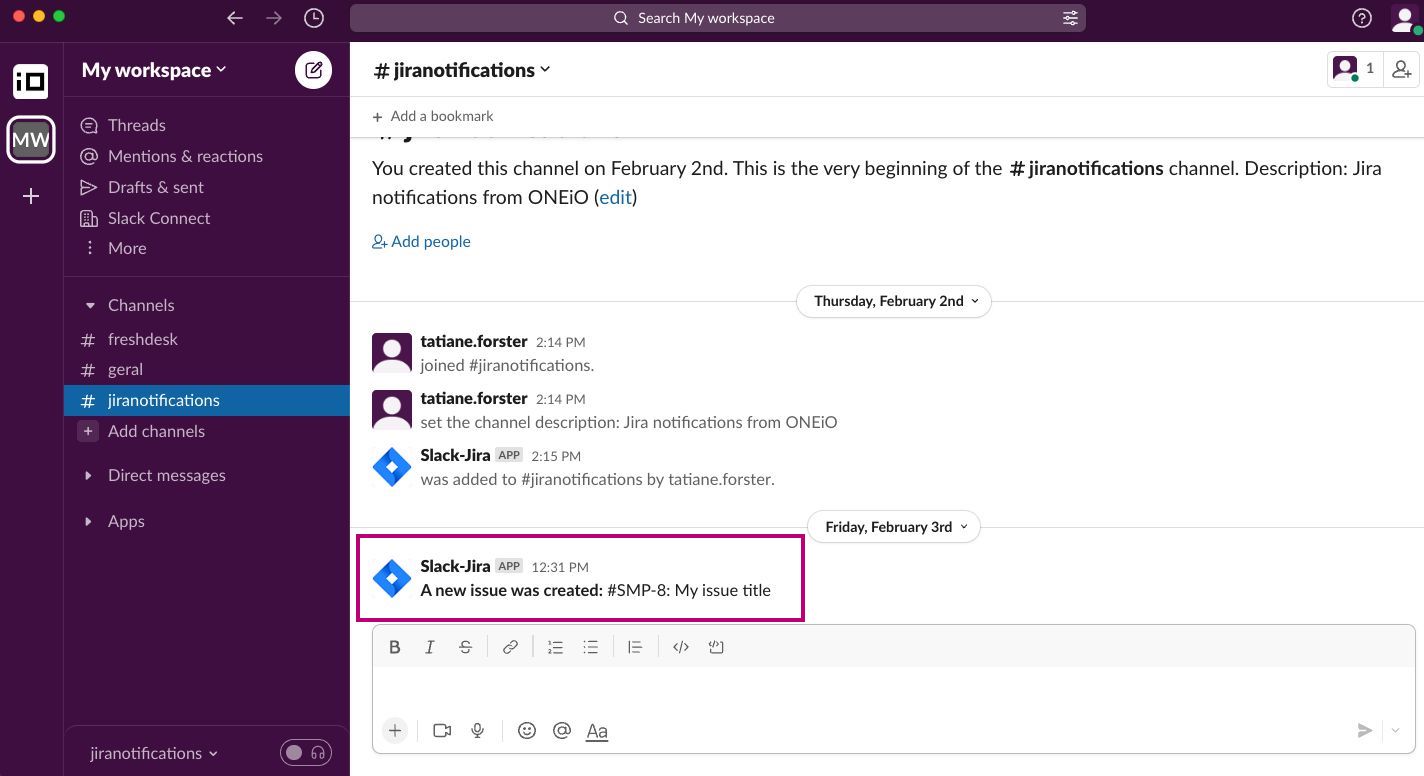Viewport: 1424px width, 776px height.
Task: Click into Search My workspace field
Action: click(x=717, y=18)
